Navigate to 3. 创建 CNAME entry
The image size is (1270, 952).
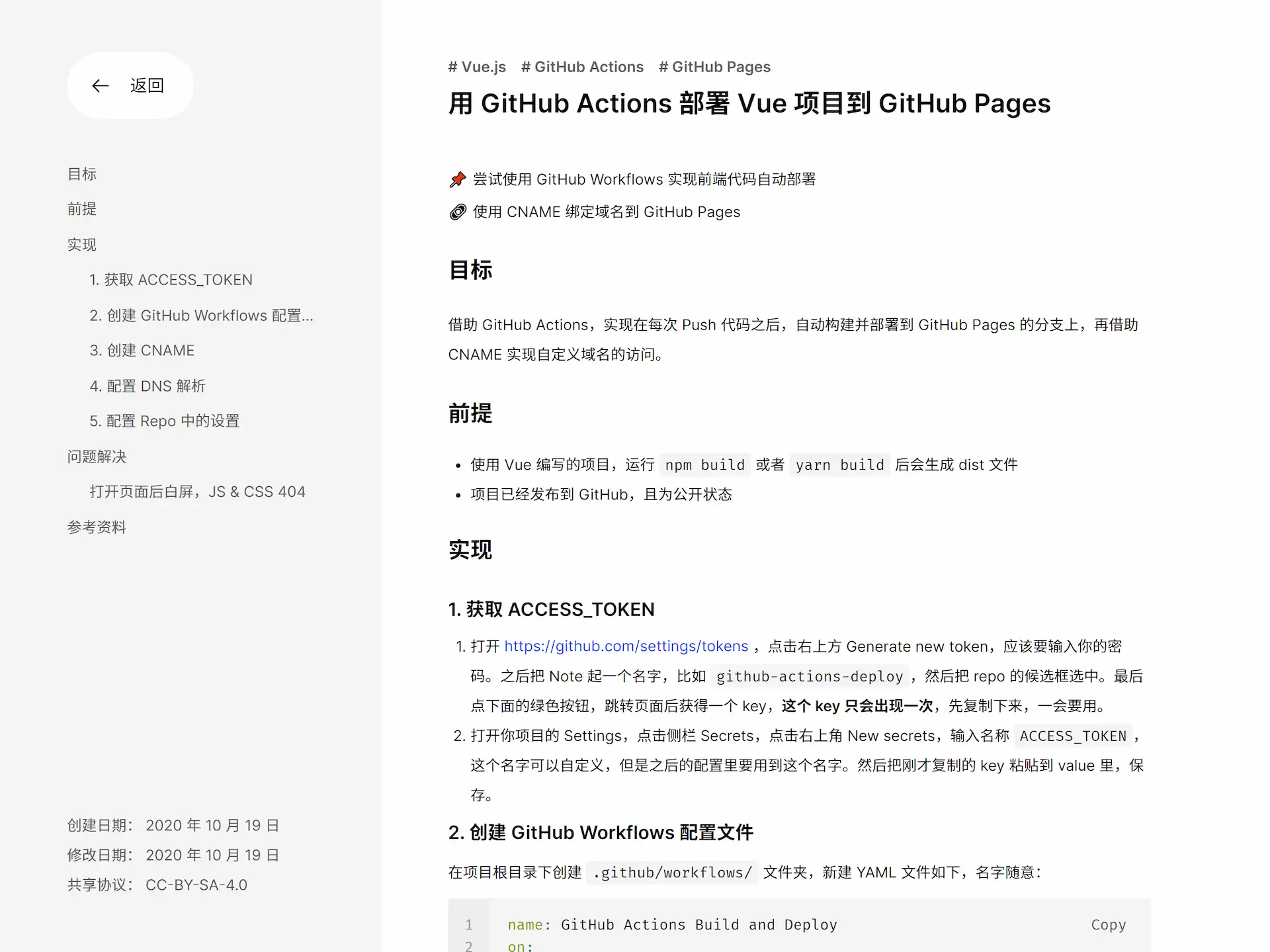point(142,351)
